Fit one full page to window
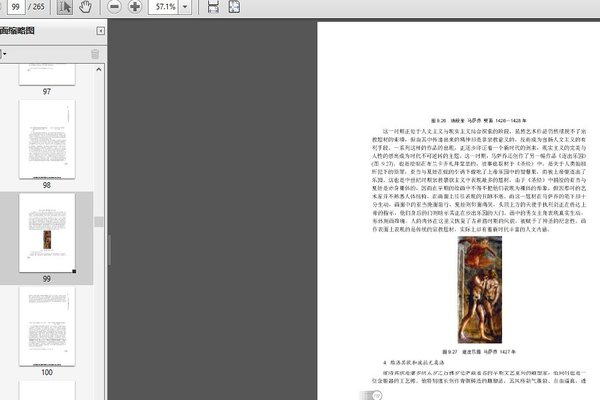The width and height of the screenshot is (600, 400). tap(234, 7)
